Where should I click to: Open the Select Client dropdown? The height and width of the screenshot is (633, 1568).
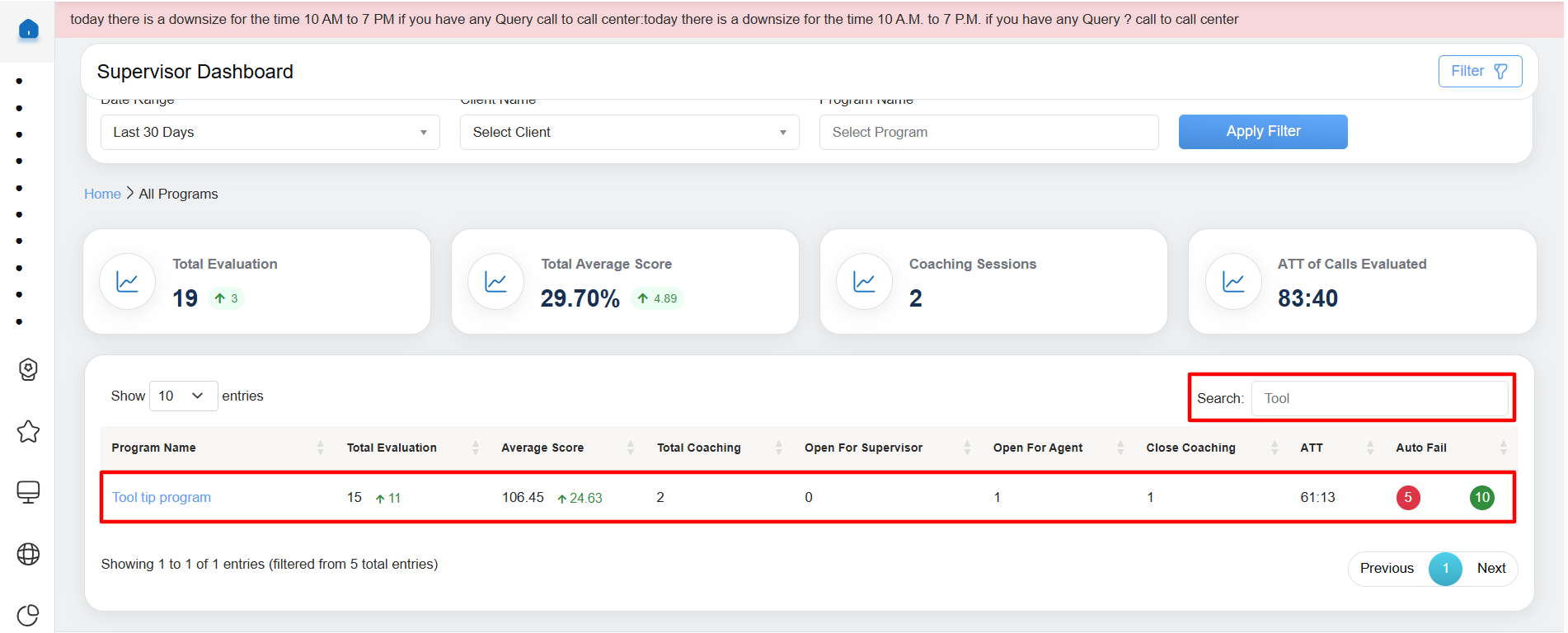pos(629,132)
